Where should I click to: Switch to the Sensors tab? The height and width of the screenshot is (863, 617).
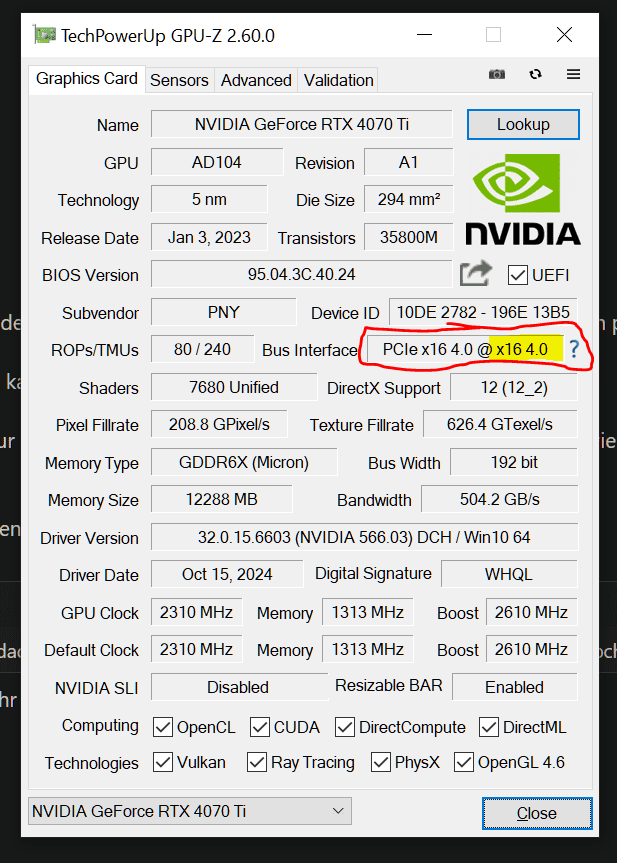[x=179, y=80]
